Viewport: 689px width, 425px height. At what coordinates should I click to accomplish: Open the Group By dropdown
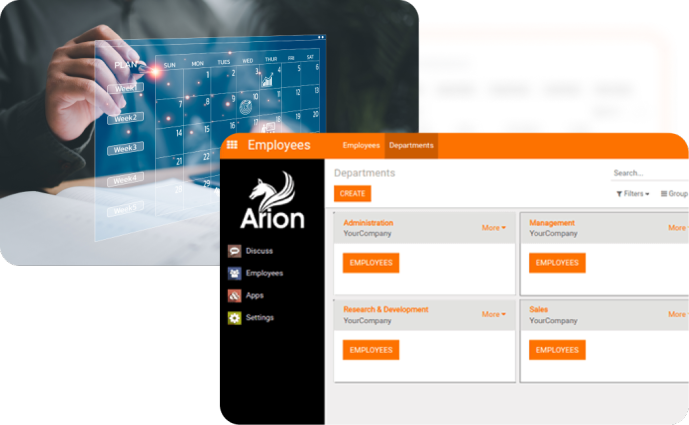click(674, 193)
